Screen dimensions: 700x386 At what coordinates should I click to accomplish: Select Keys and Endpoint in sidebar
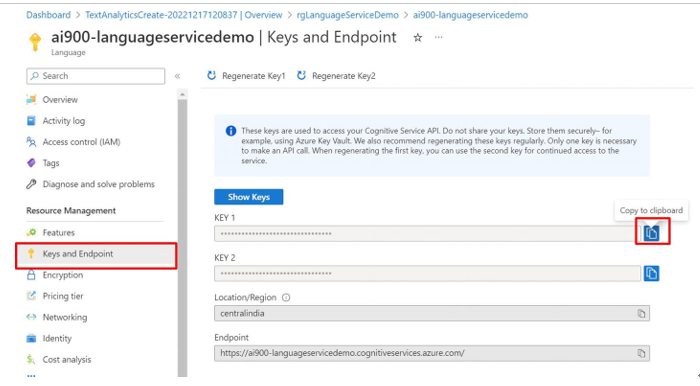(x=96, y=254)
